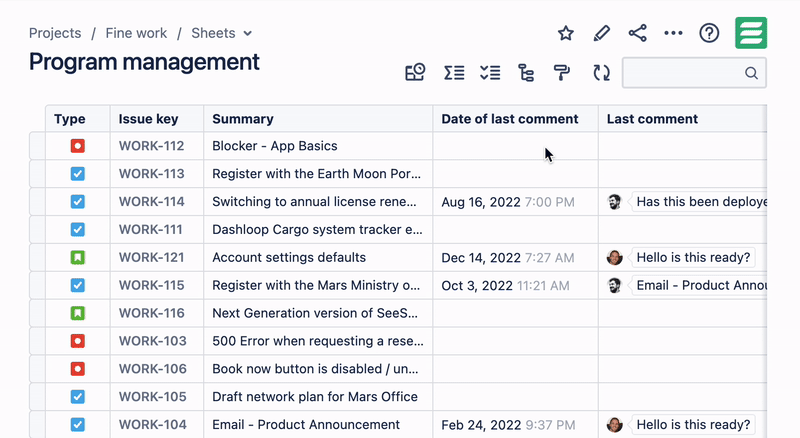Open issue WORK-116 link
Image resolution: width=800 pixels, height=438 pixels.
point(152,313)
